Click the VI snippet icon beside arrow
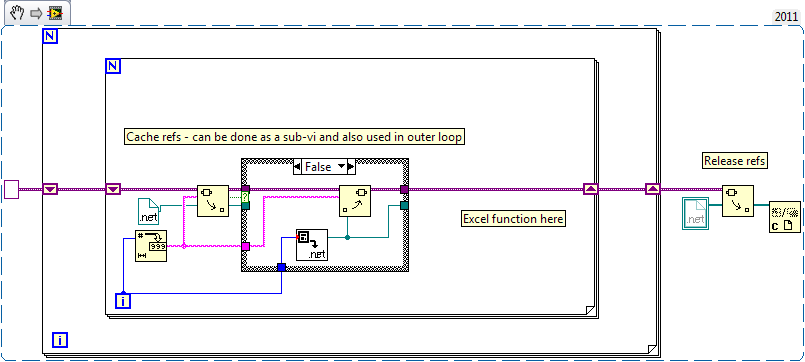805x362 pixels. pyautogui.click(x=55, y=13)
